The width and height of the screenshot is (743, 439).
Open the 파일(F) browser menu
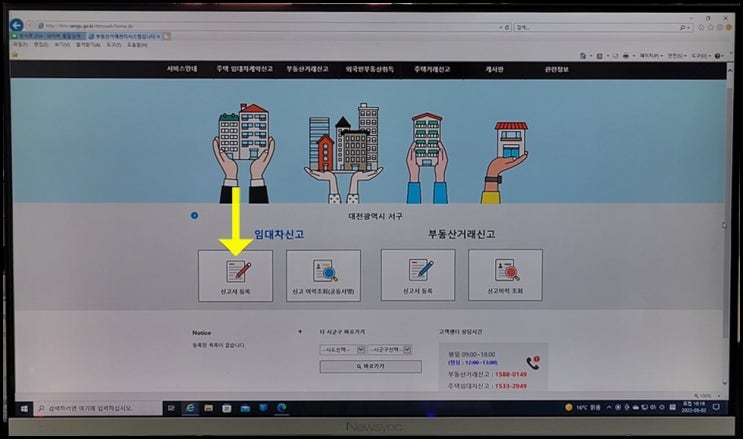pos(20,45)
